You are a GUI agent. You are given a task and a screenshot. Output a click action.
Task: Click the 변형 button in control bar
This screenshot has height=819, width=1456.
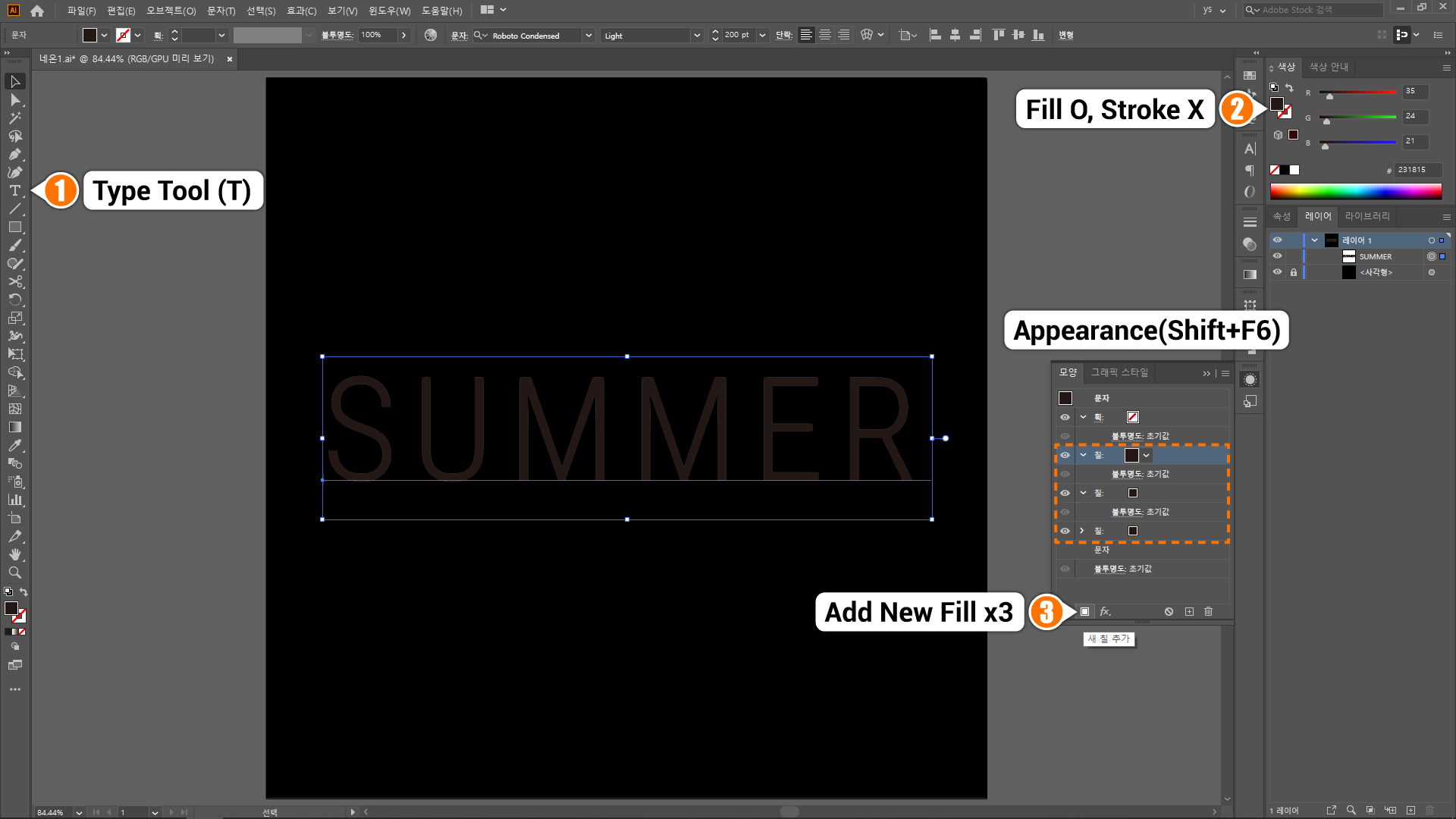pos(1065,36)
